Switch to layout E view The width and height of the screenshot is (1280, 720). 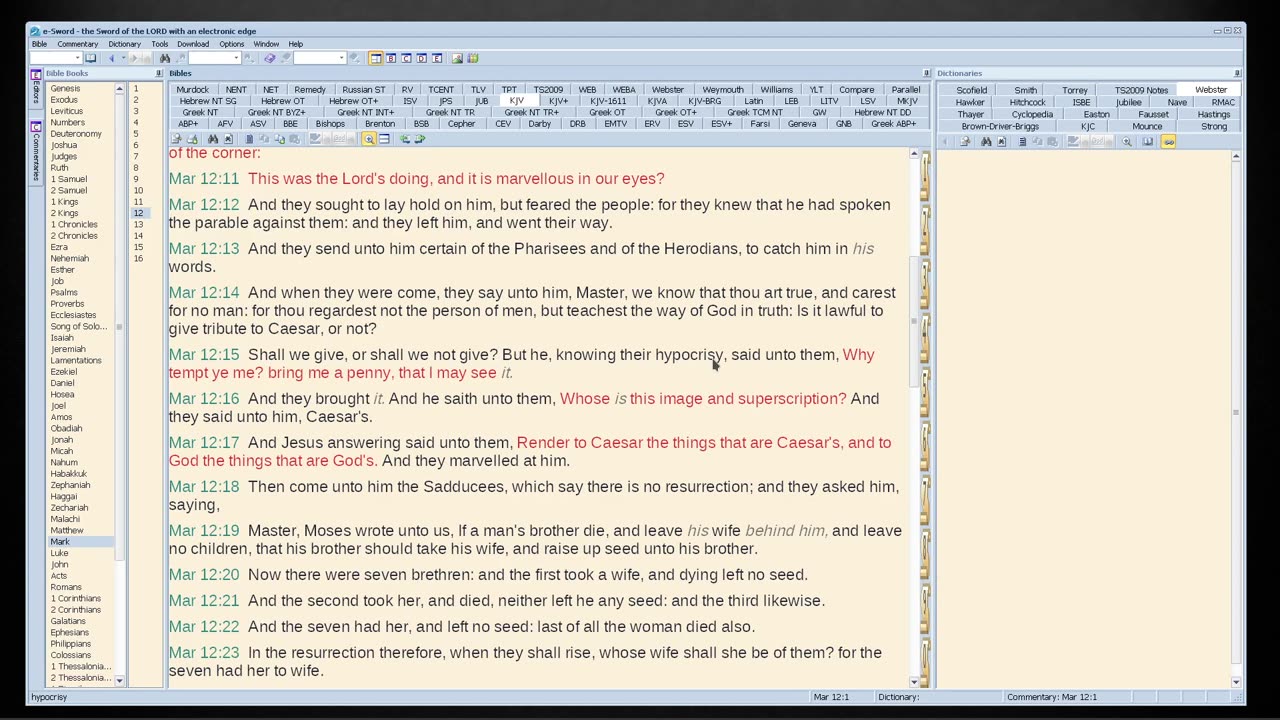[x=436, y=58]
